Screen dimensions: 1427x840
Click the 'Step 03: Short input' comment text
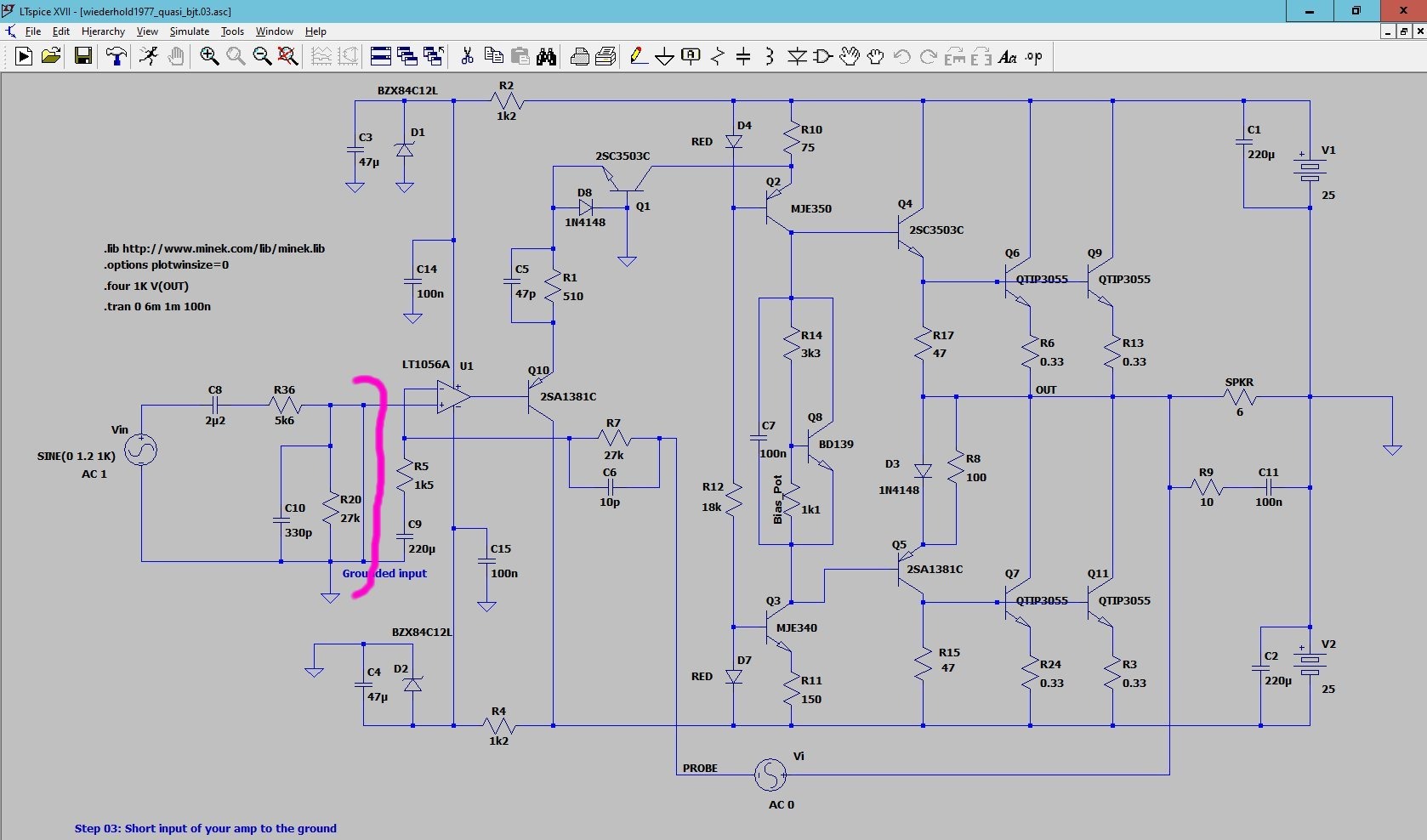205,828
